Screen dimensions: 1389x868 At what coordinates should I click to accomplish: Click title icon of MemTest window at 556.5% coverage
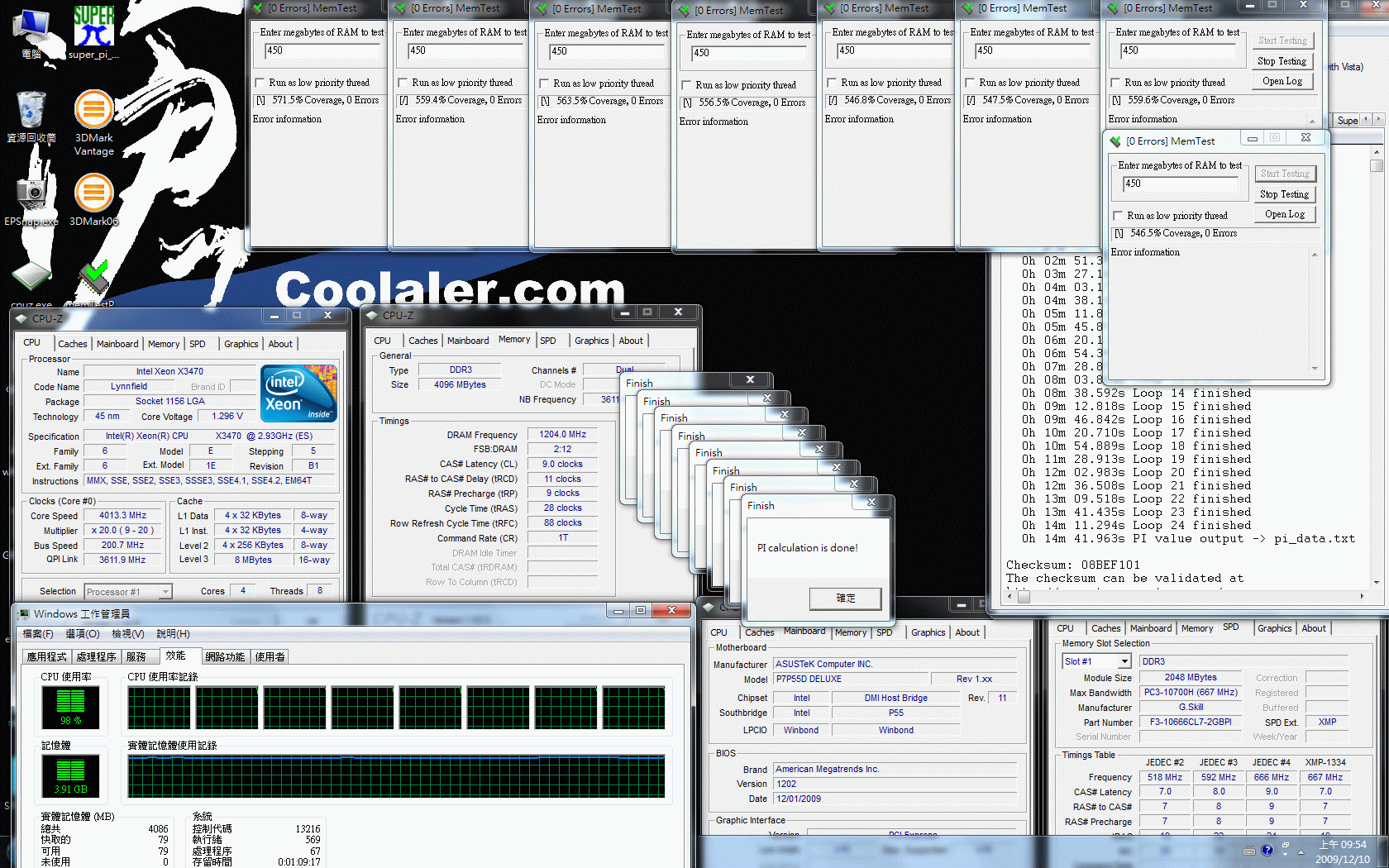pyautogui.click(x=684, y=11)
